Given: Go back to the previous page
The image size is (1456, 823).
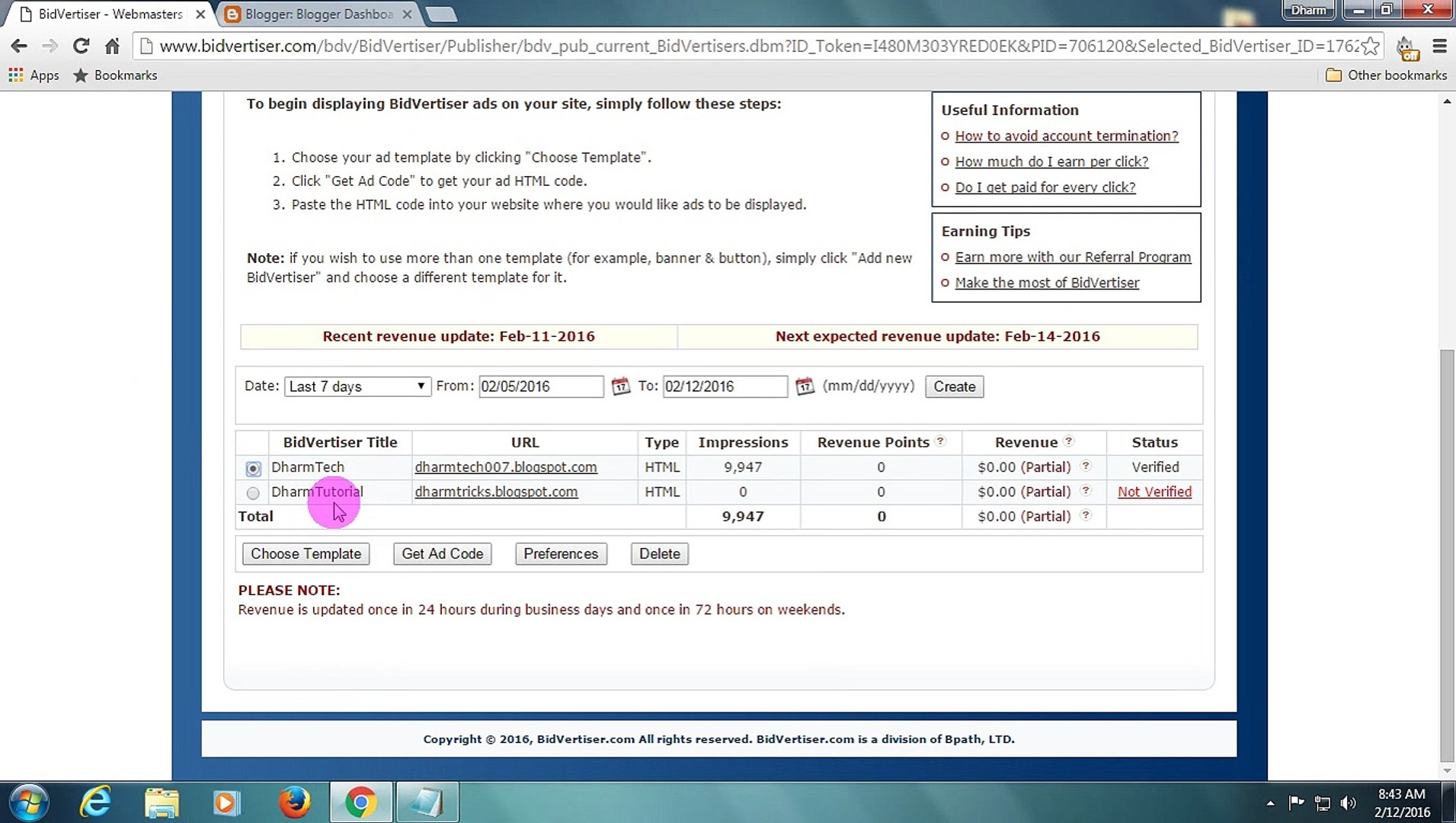Looking at the screenshot, I should 19,46.
